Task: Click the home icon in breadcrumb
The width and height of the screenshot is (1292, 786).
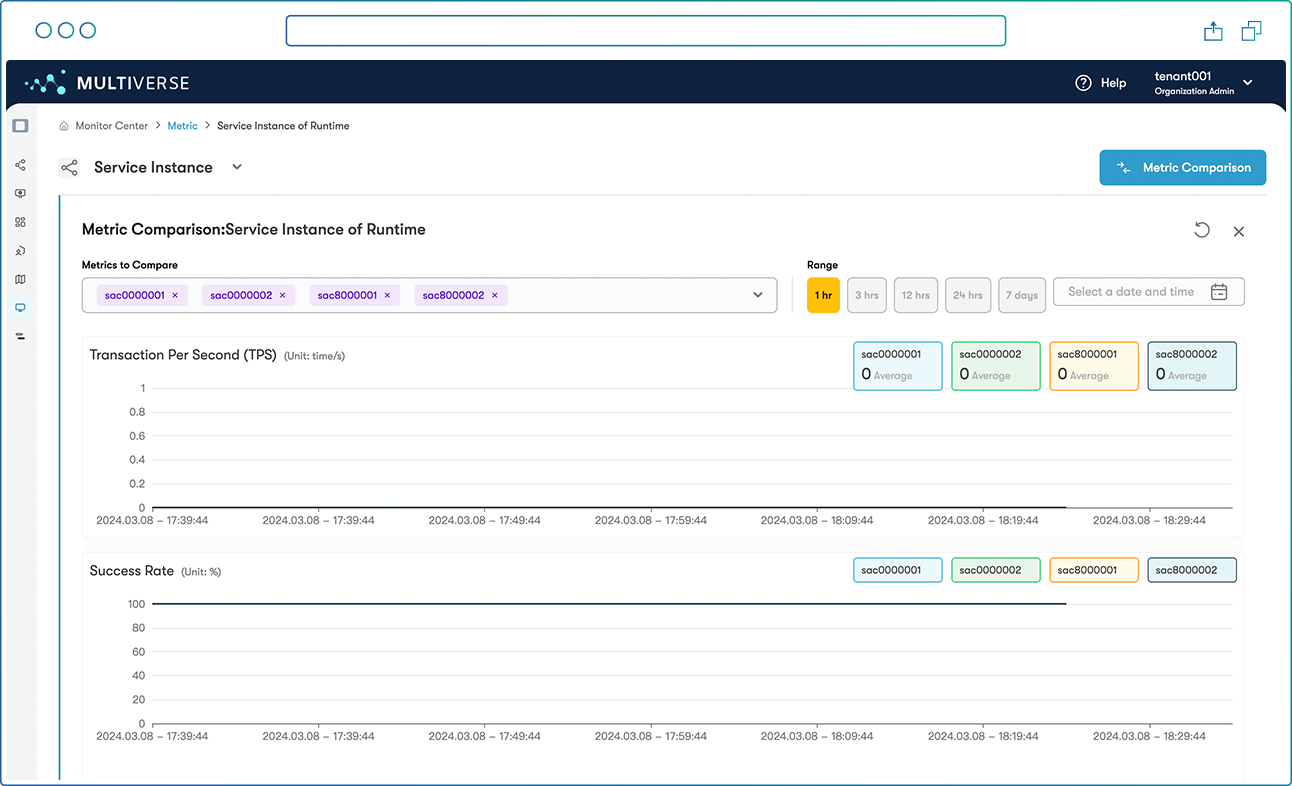Action: click(x=64, y=126)
